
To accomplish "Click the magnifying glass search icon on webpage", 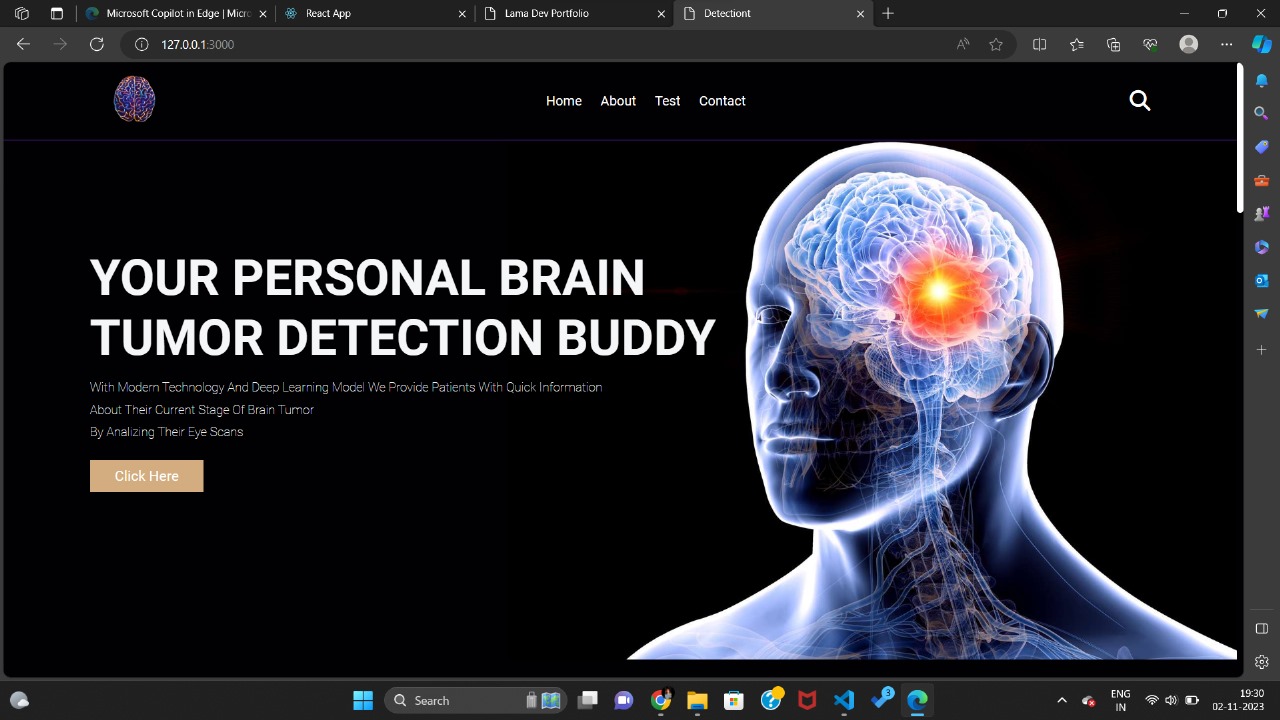I will point(1139,100).
